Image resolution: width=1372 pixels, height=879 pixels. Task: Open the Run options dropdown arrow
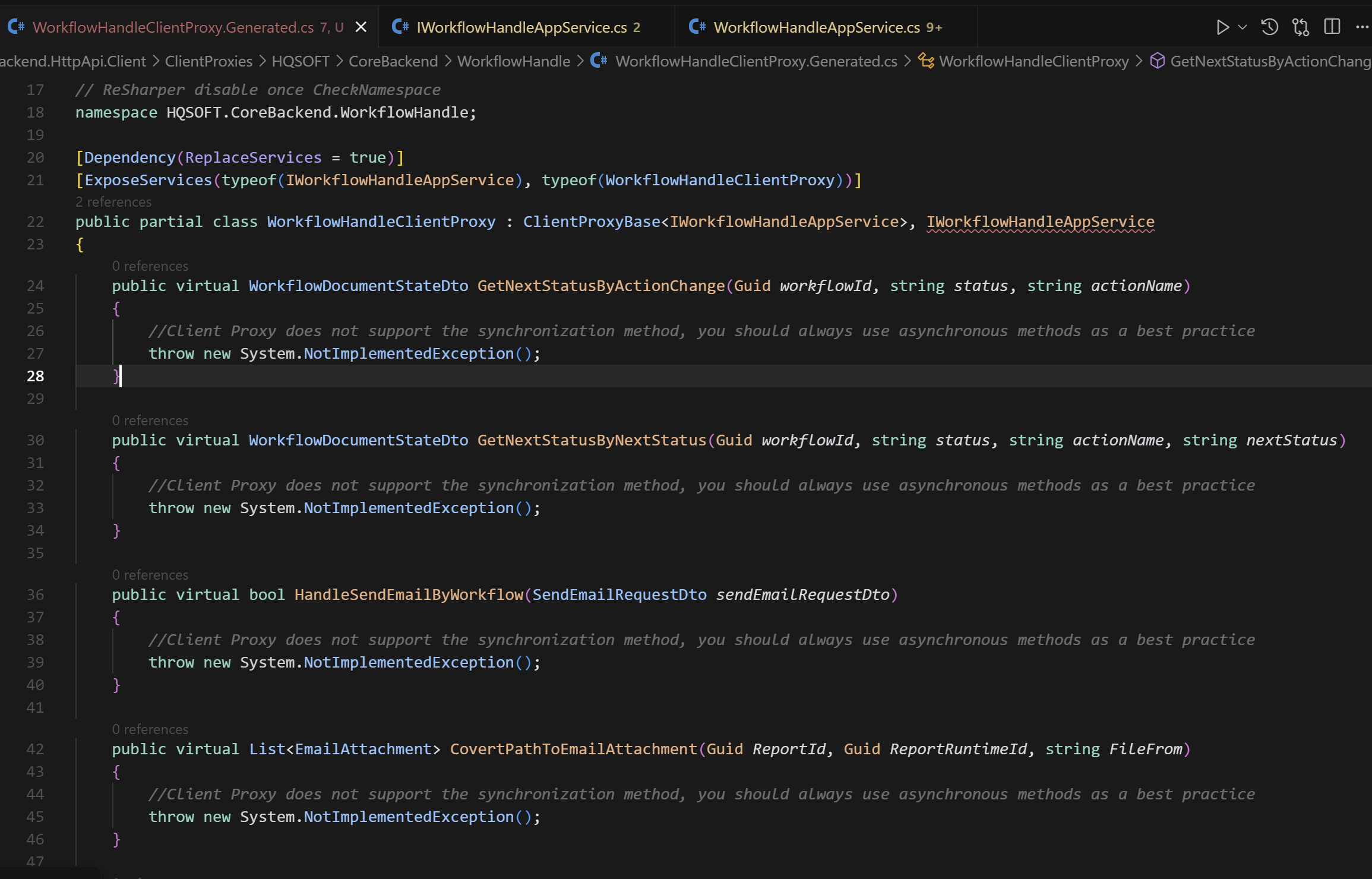1242,27
